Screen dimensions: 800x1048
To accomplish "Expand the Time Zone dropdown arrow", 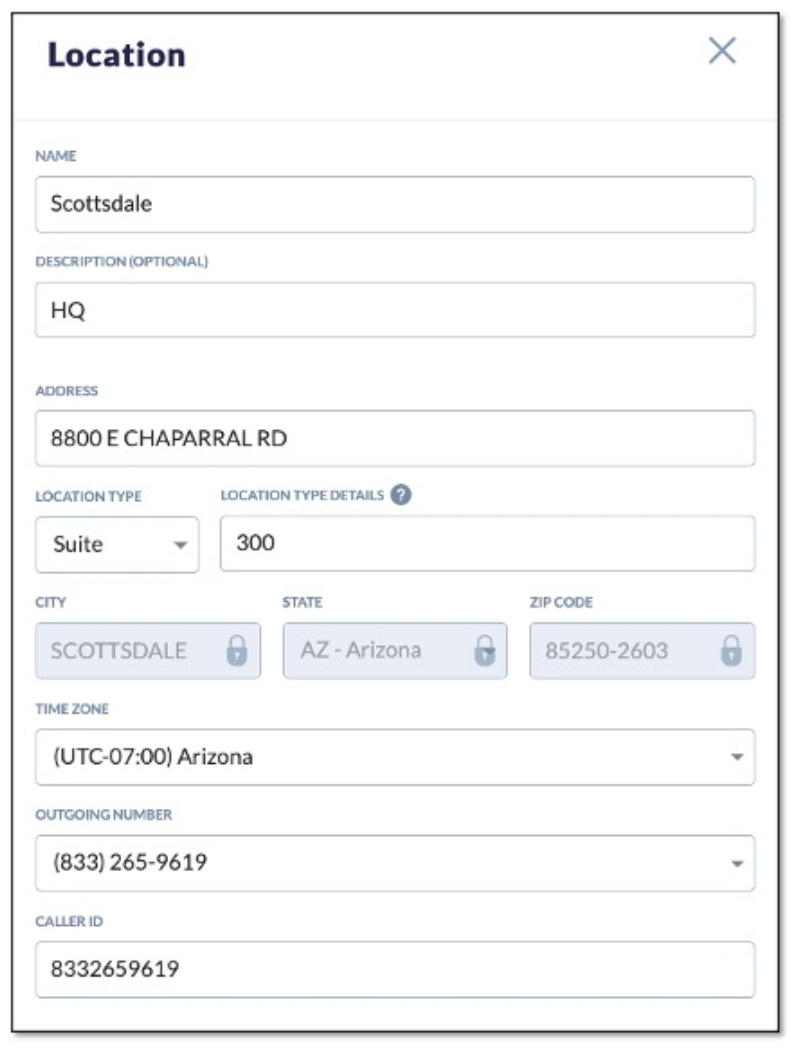I will 737,757.
